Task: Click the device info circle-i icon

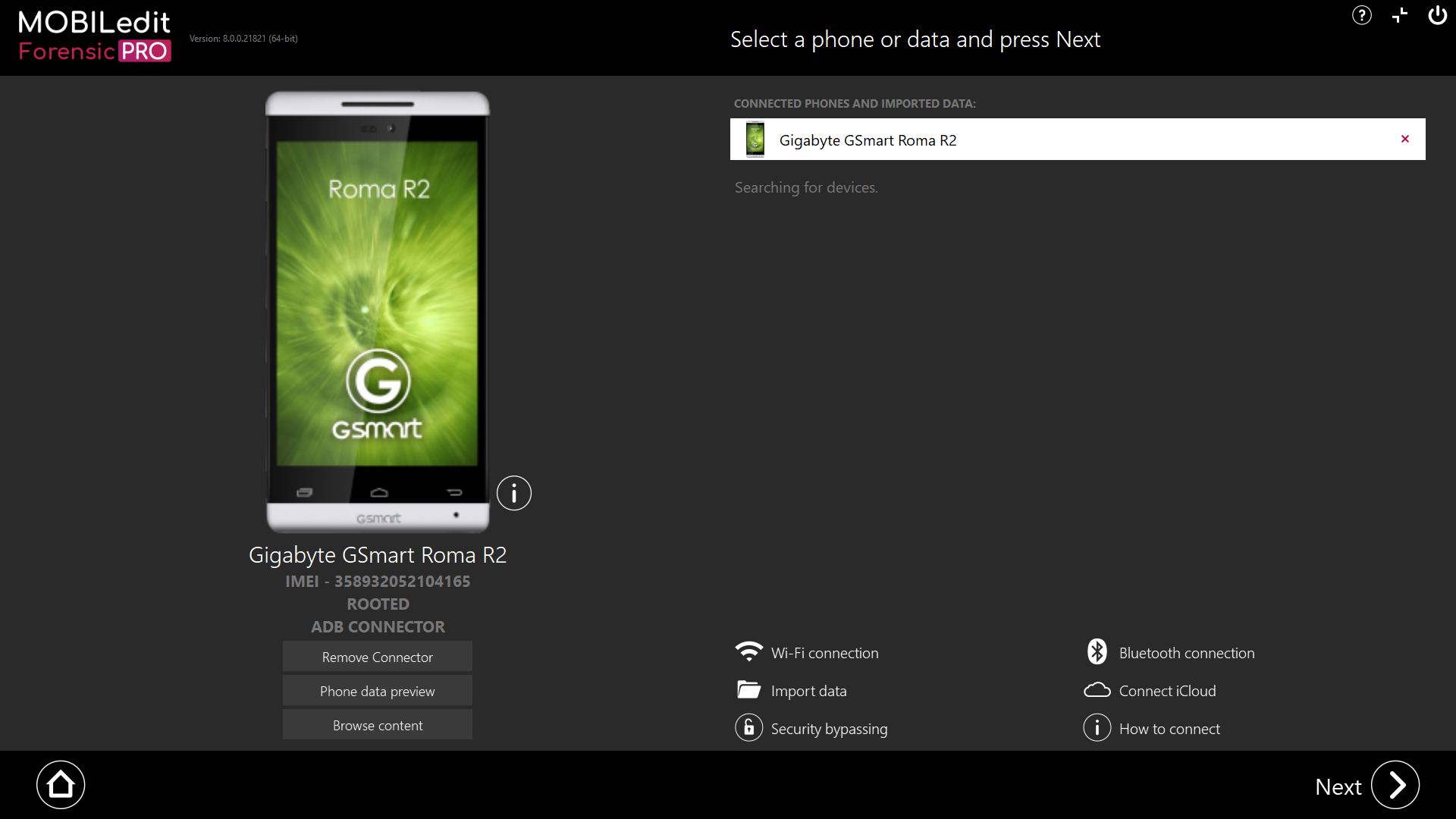Action: coord(513,493)
